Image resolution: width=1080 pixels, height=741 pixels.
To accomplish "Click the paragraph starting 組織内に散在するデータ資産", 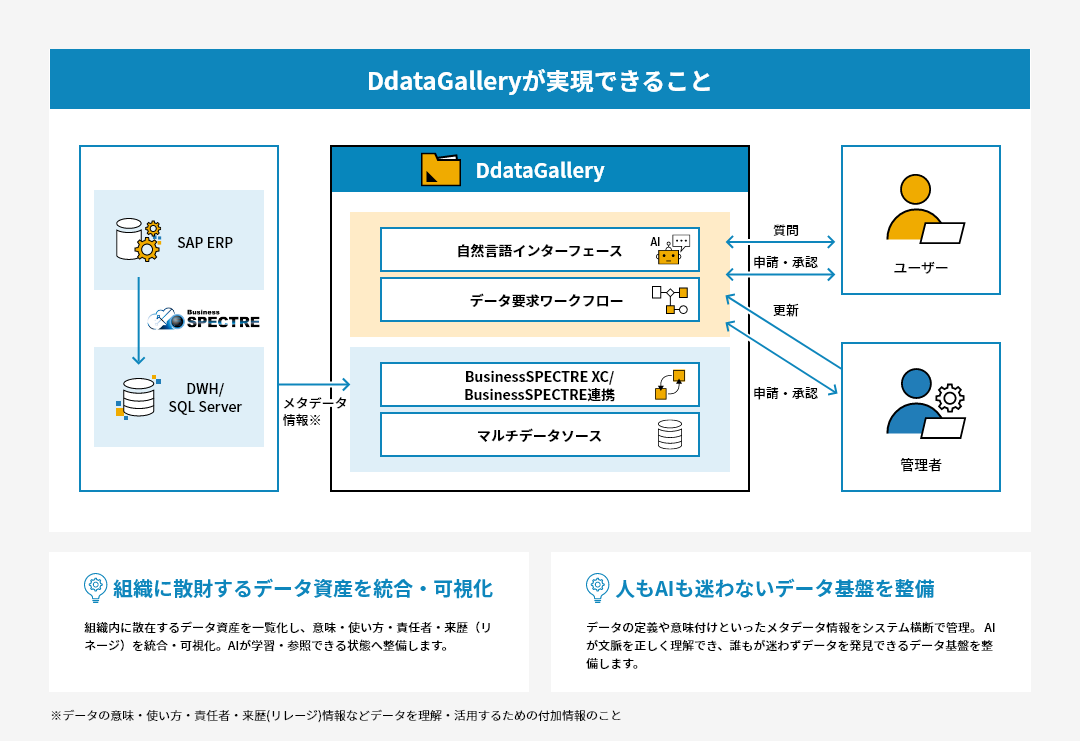I will click(x=288, y=636).
